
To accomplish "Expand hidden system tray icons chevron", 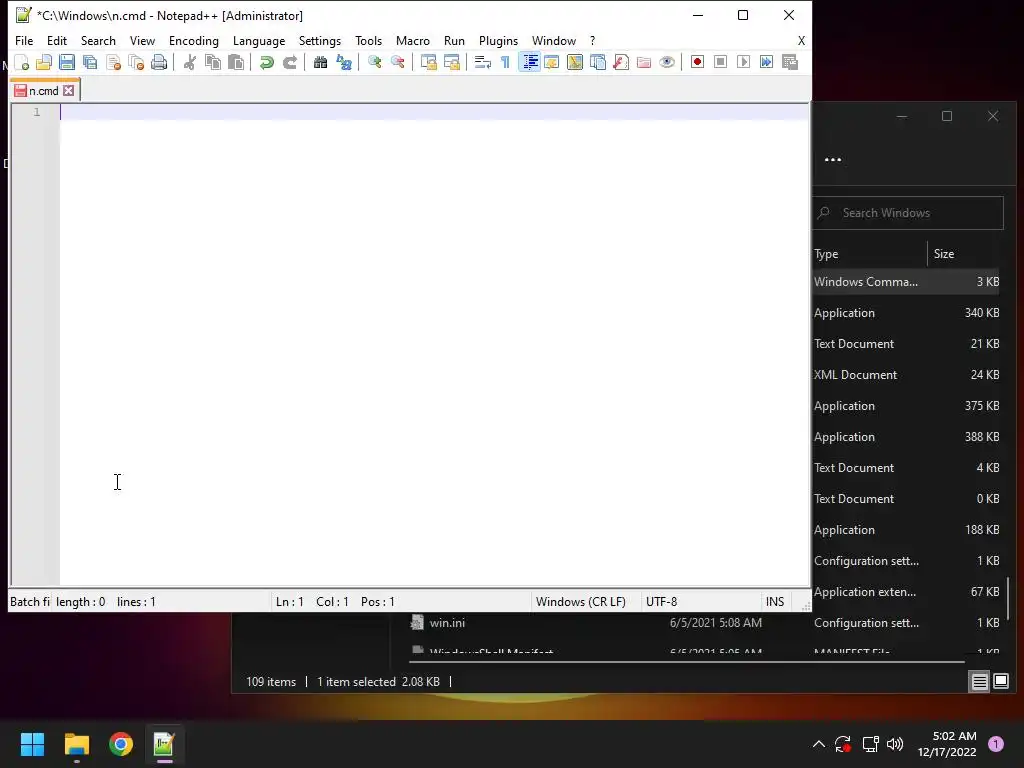I will (818, 744).
